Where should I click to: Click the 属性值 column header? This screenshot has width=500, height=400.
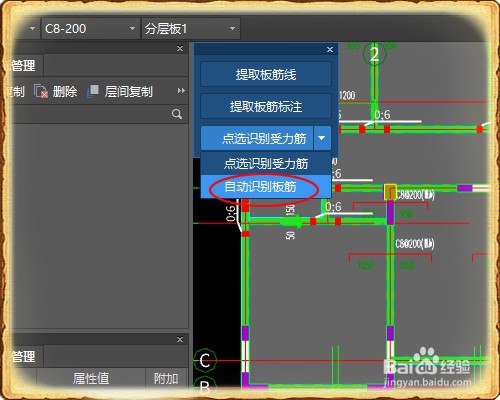click(91, 378)
